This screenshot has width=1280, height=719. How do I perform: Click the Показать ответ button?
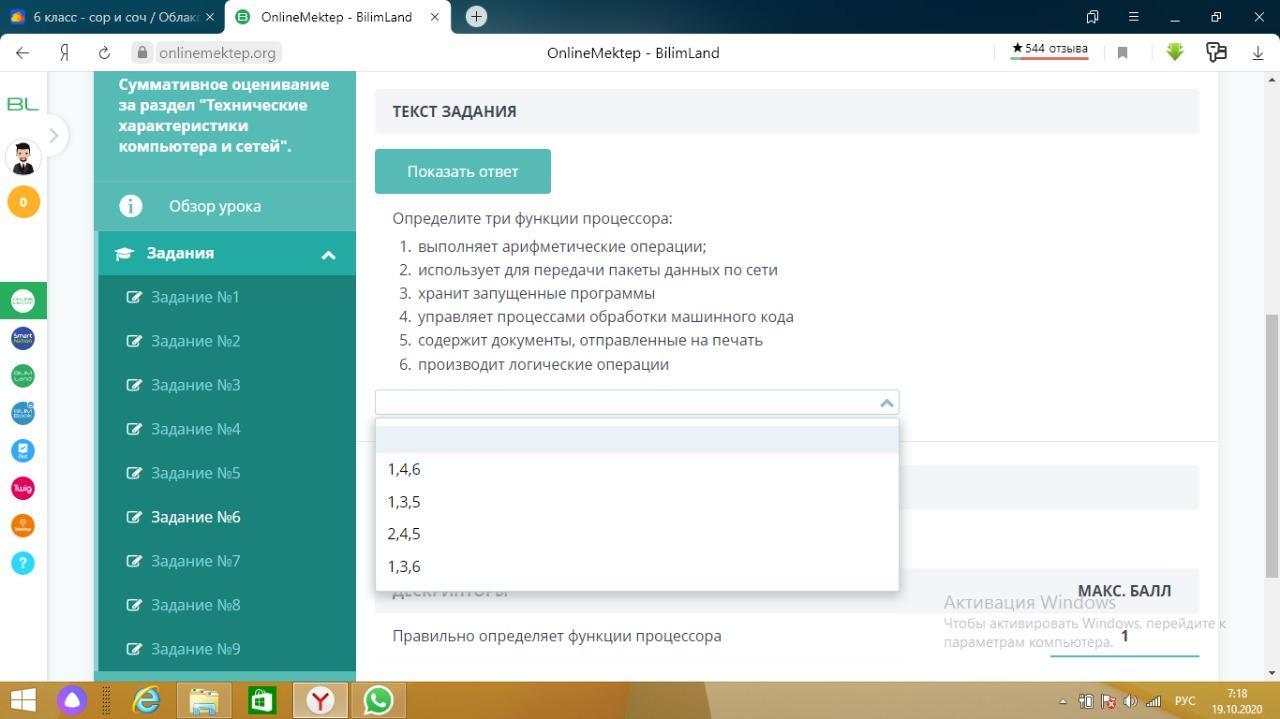(x=463, y=171)
